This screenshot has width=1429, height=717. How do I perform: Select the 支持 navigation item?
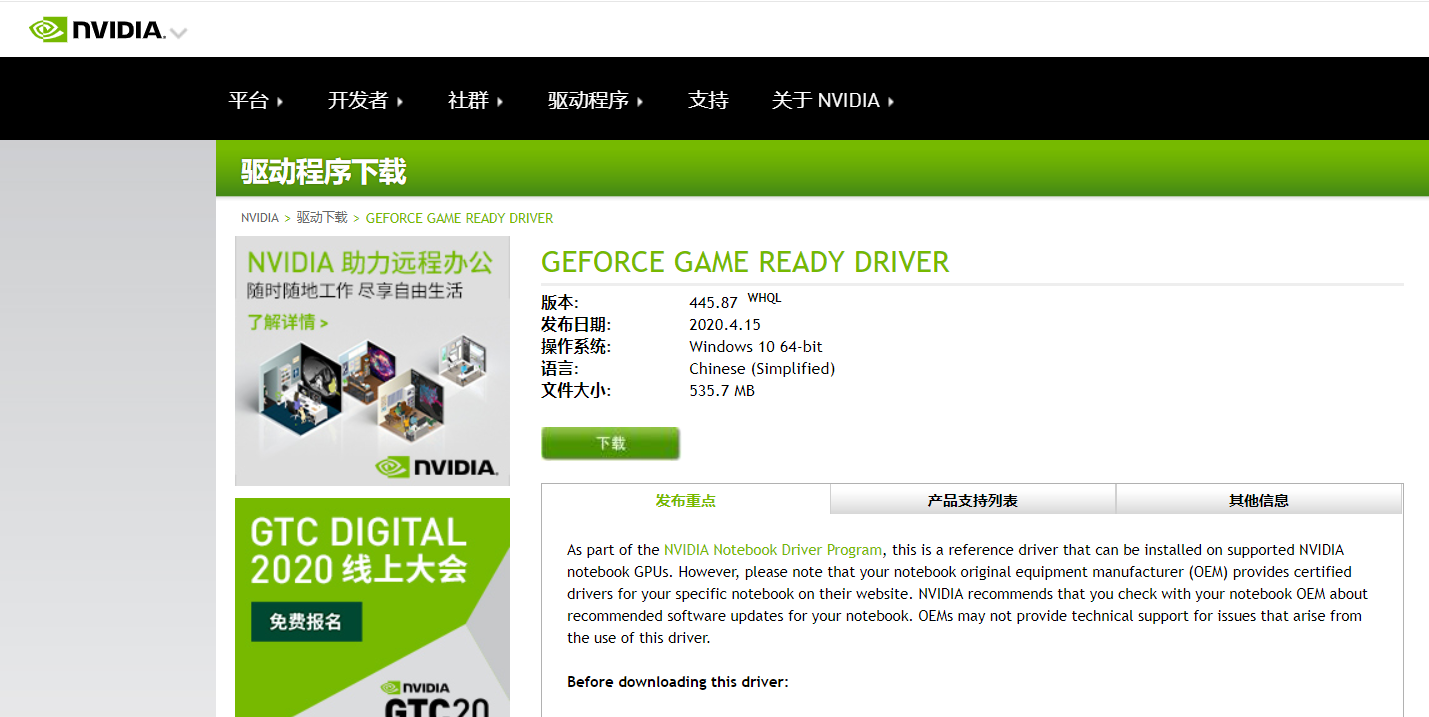[708, 99]
